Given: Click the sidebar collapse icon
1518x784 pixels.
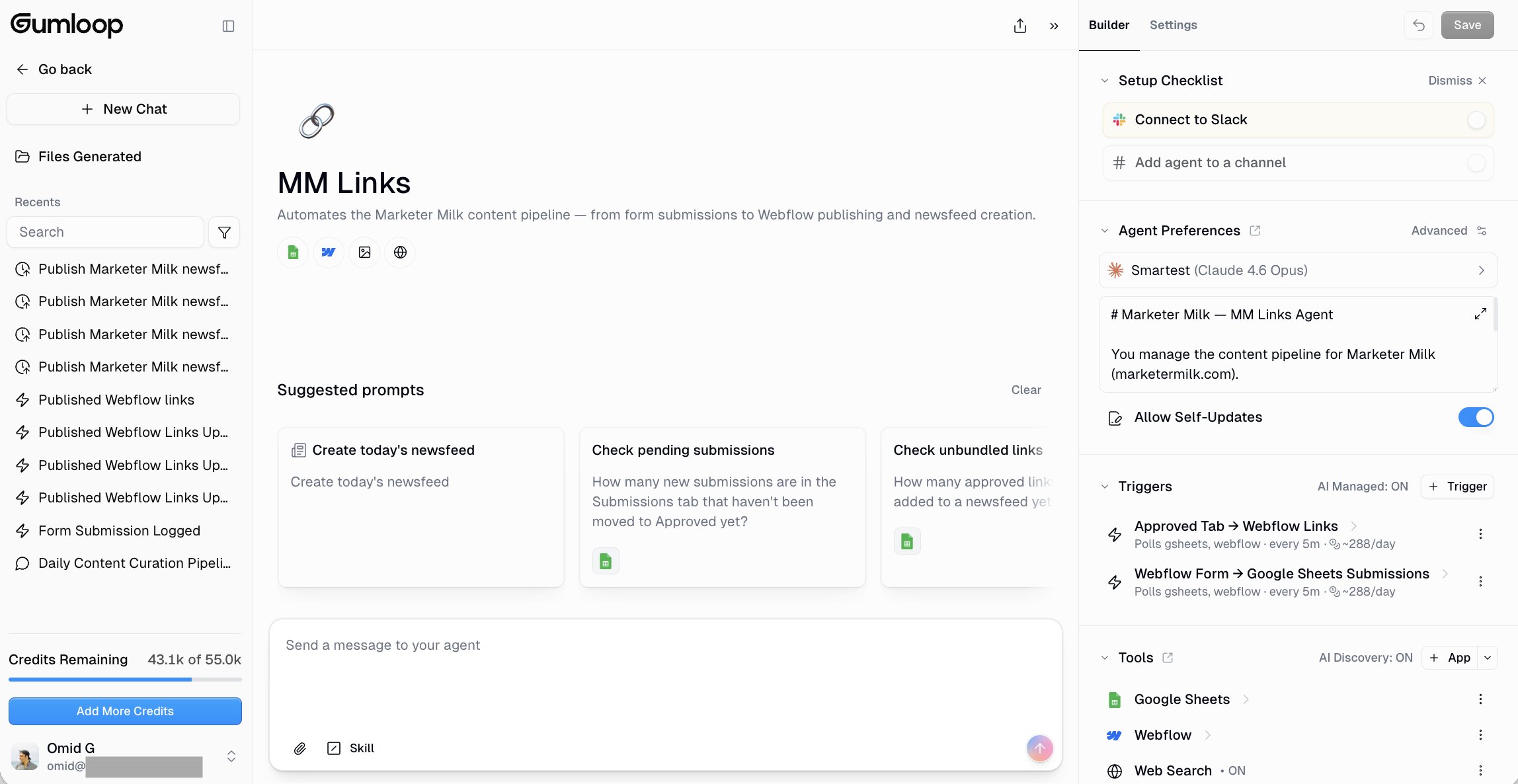Looking at the screenshot, I should click(x=228, y=26).
